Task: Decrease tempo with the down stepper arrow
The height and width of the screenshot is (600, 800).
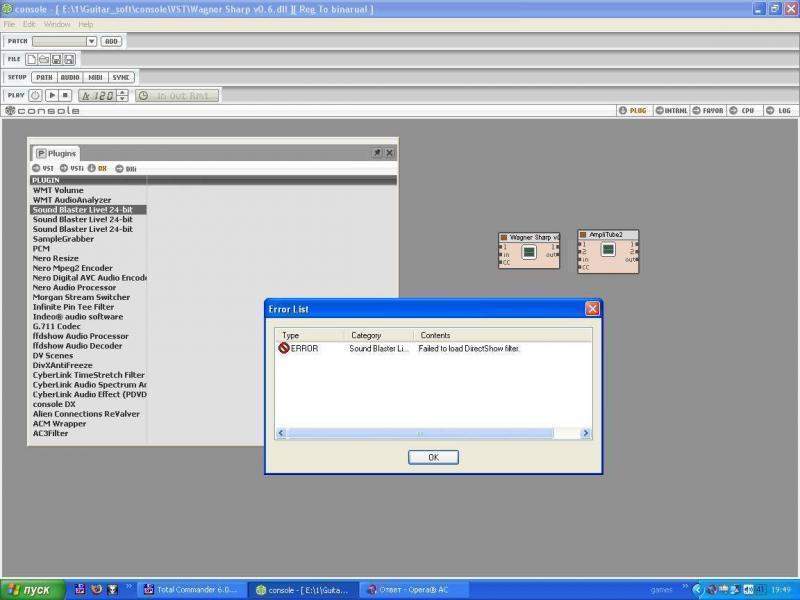Action: tap(122, 98)
